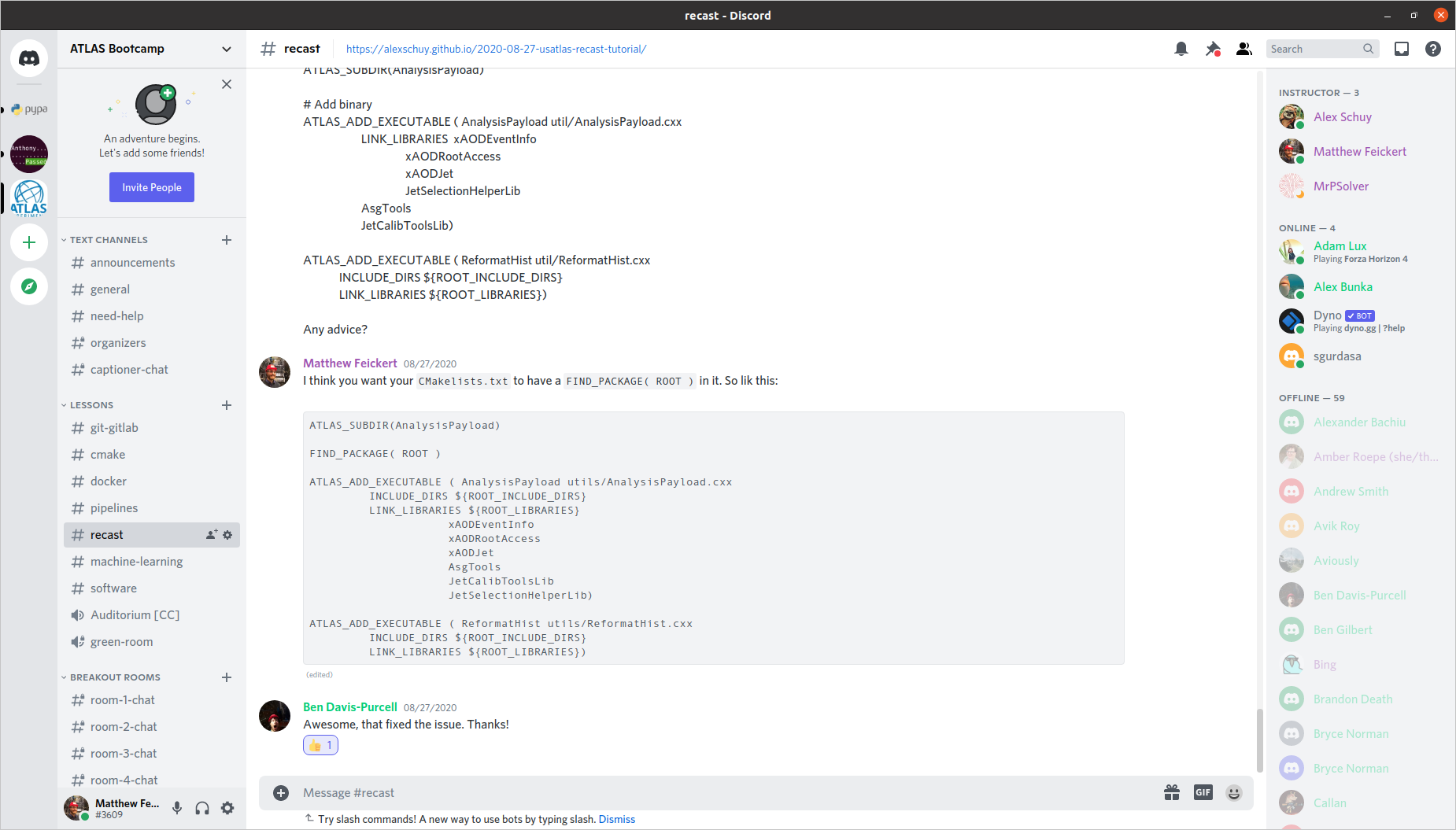The height and width of the screenshot is (830, 1456).
Task: Create invite for recast channel
Action: pos(212,535)
